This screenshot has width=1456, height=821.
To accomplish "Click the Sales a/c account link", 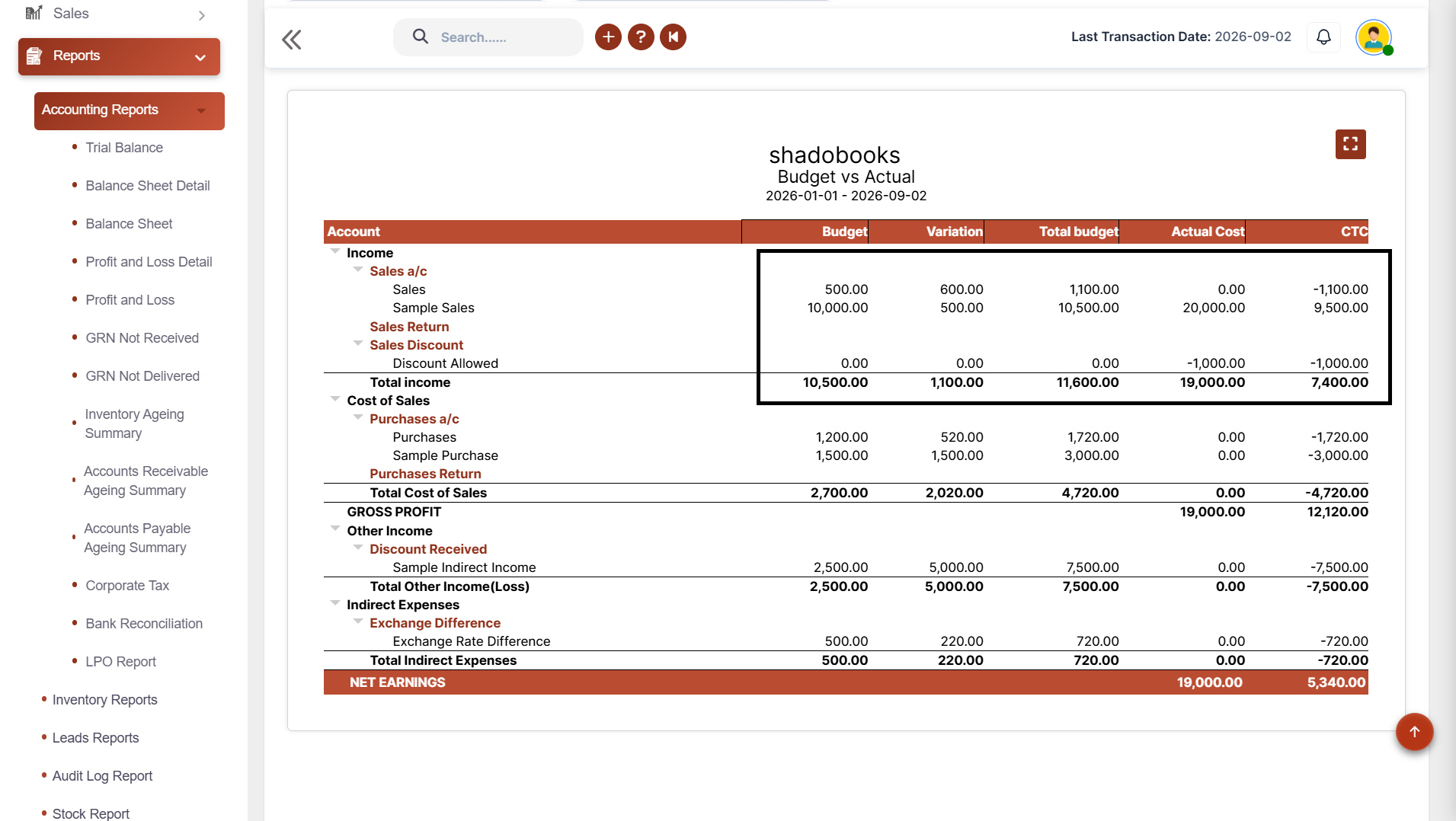I will tap(398, 271).
